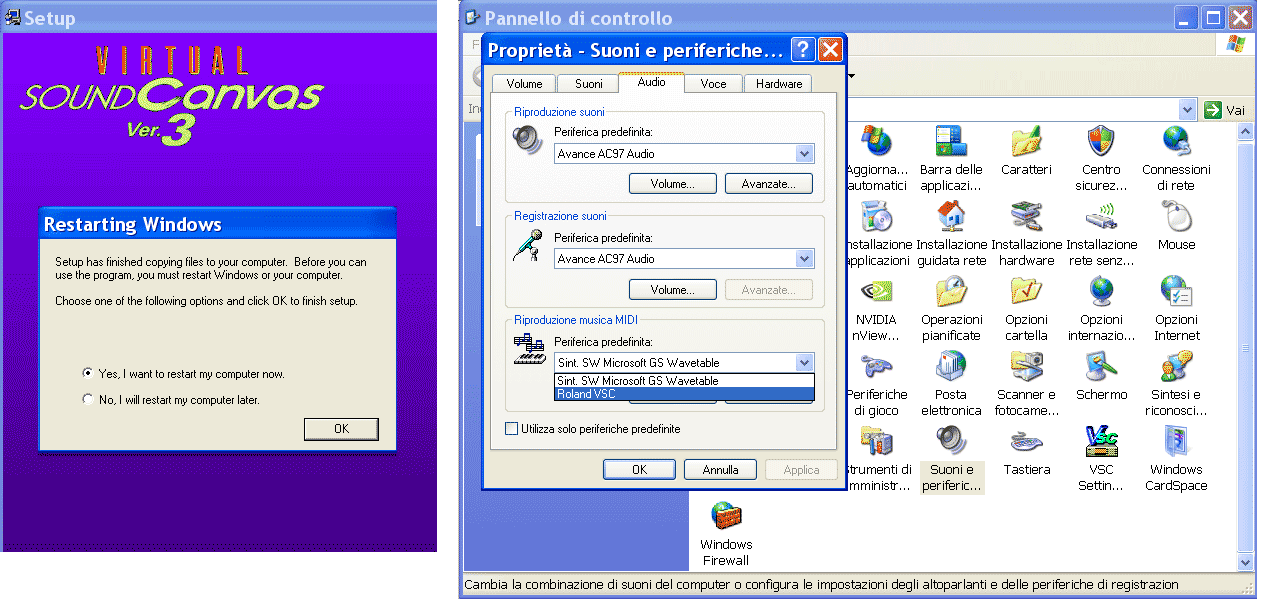The width and height of the screenshot is (1272, 599).
Task: Open the Caratteri fonts icon
Action: point(1026,142)
